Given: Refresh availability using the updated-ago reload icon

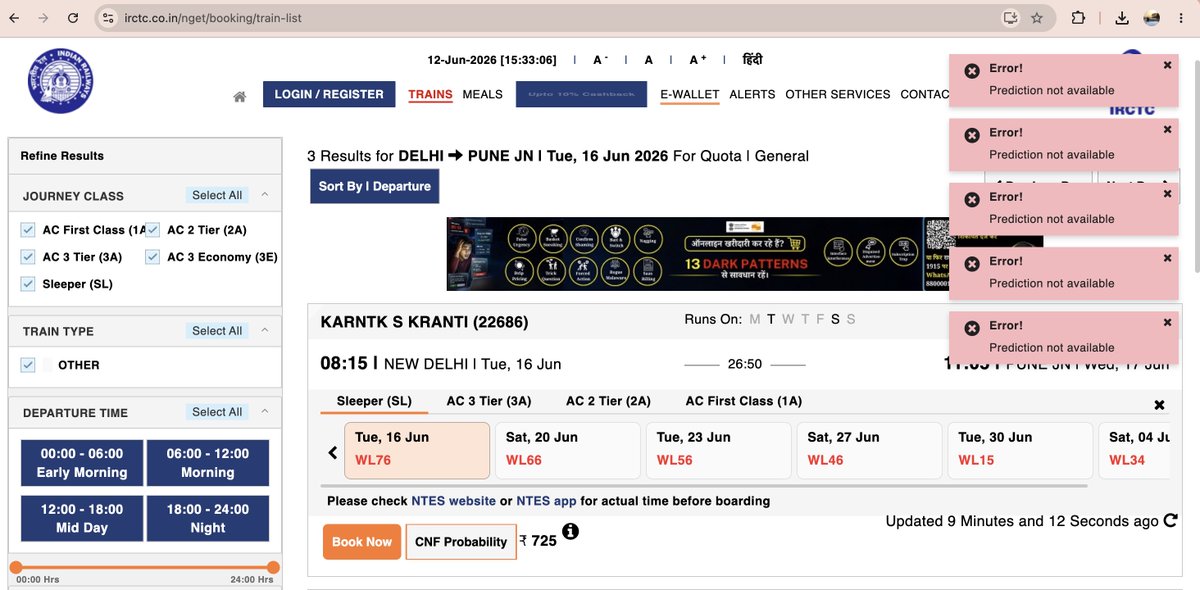Looking at the screenshot, I should [x=1170, y=521].
